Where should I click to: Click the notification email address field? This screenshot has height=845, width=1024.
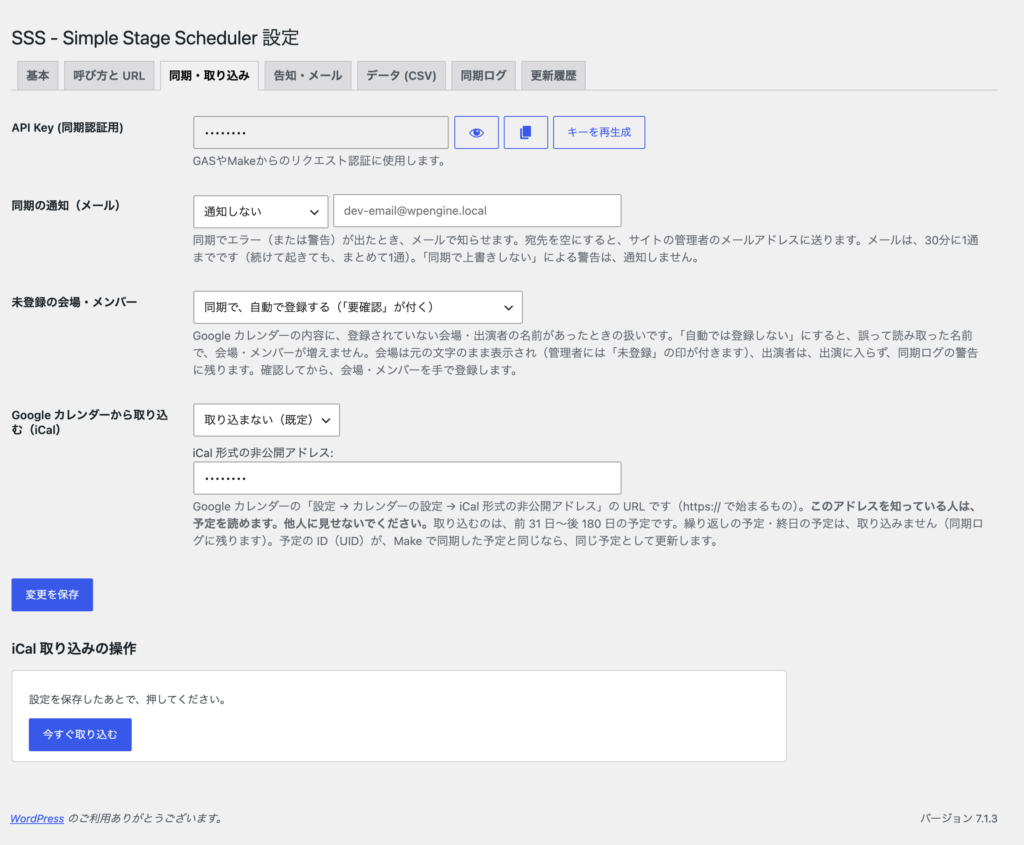pos(477,211)
